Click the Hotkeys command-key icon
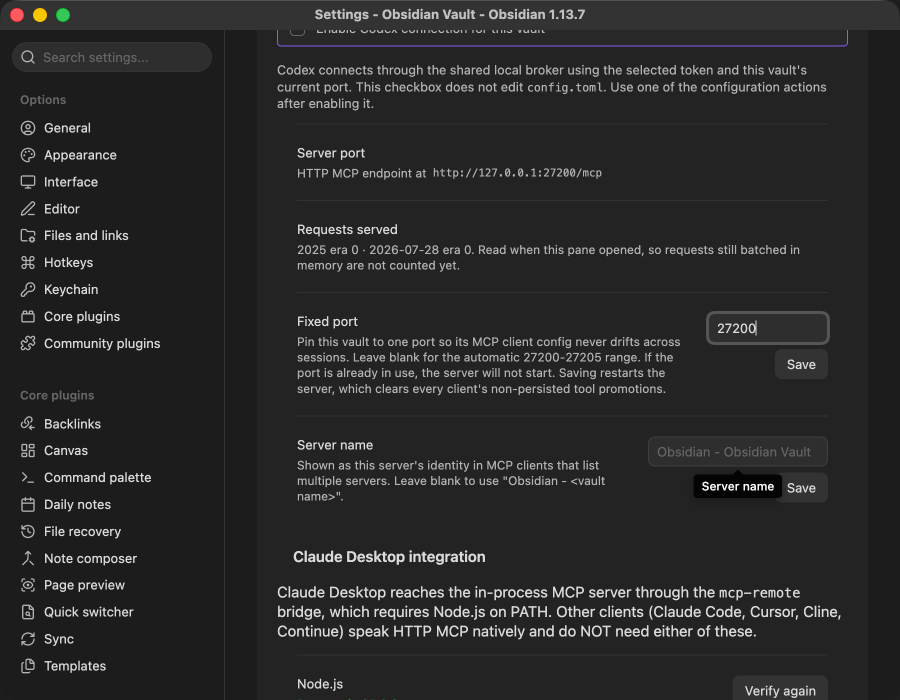Image resolution: width=900 pixels, height=700 pixels. [28, 263]
